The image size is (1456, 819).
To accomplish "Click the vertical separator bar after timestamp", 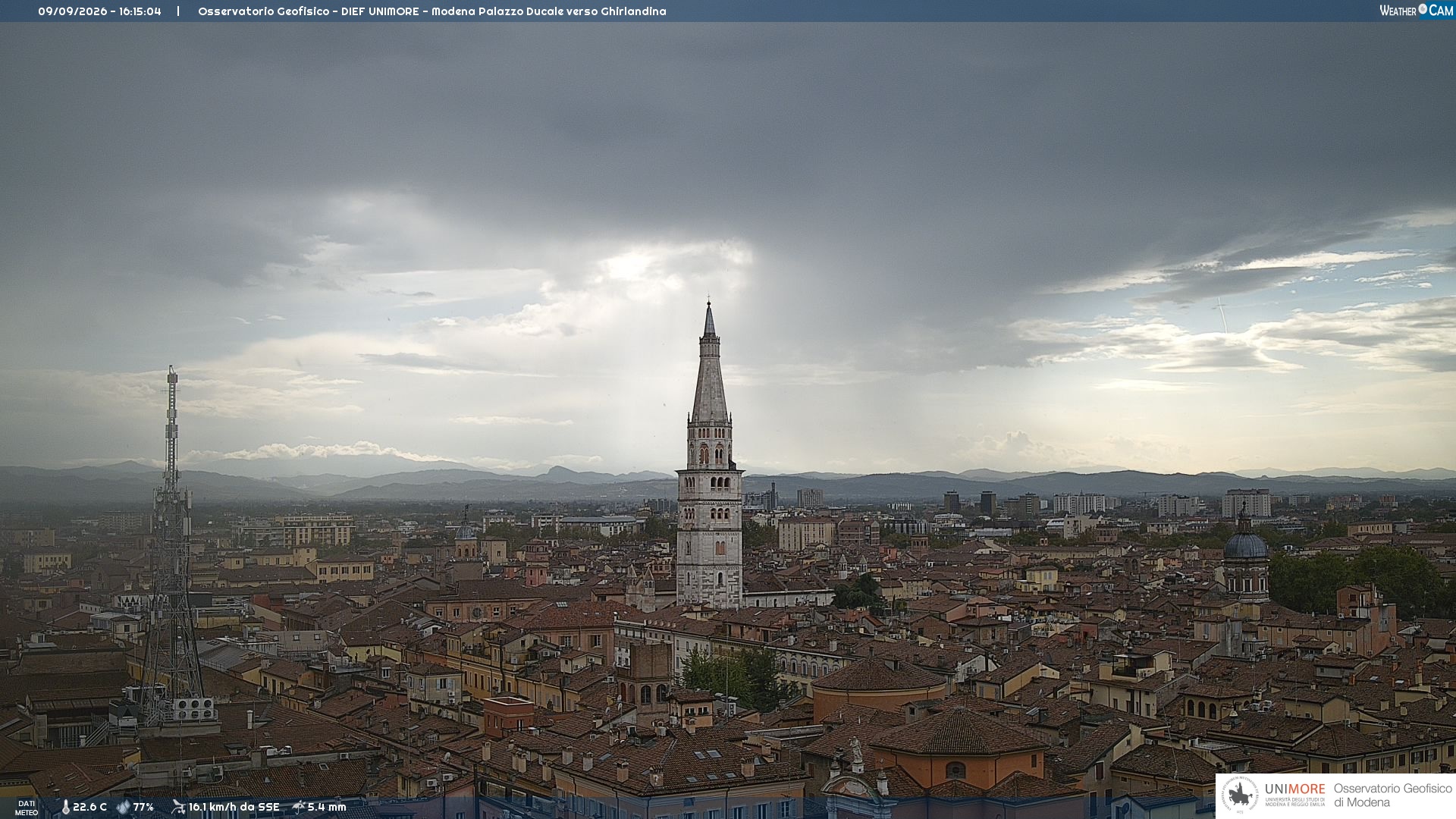I will (x=178, y=11).
